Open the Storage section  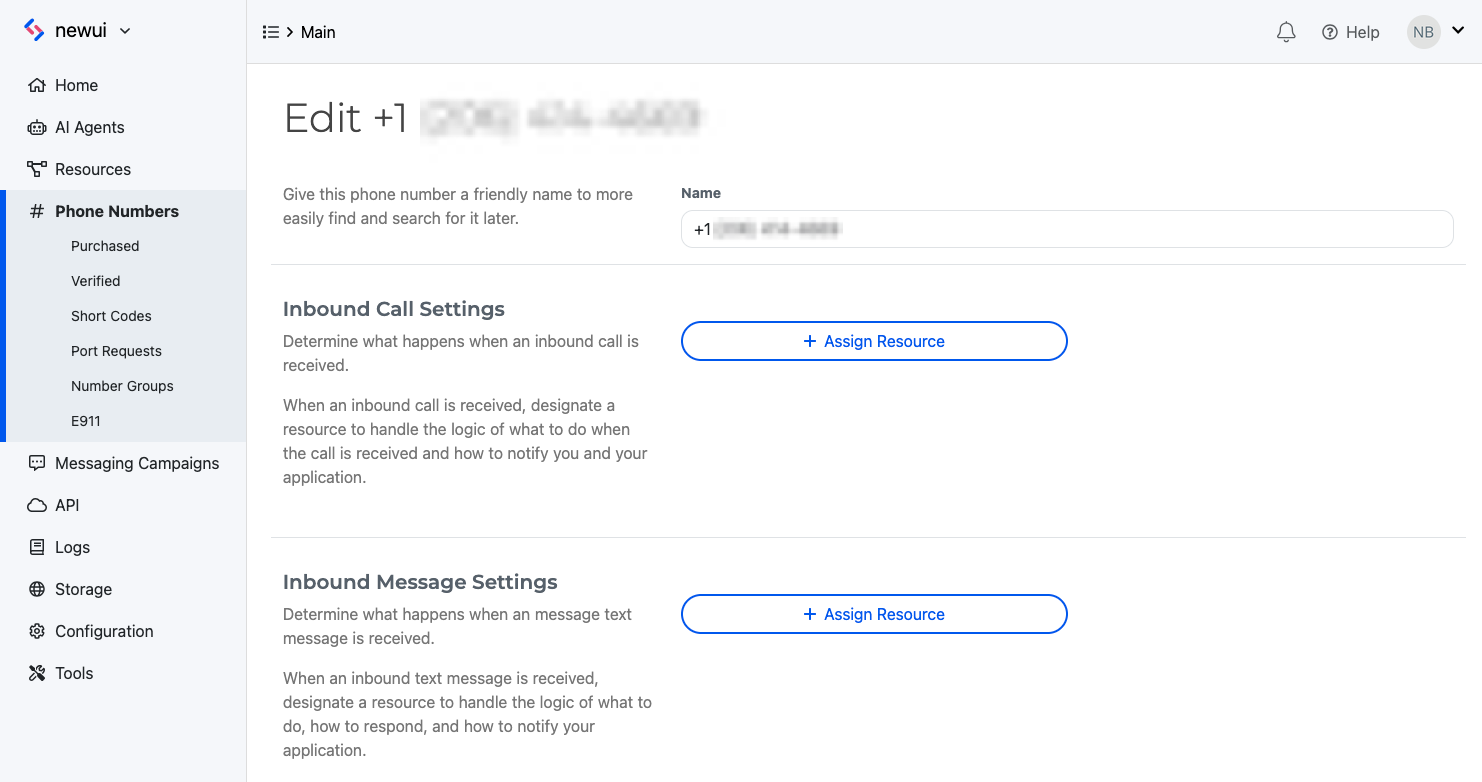click(x=81, y=589)
